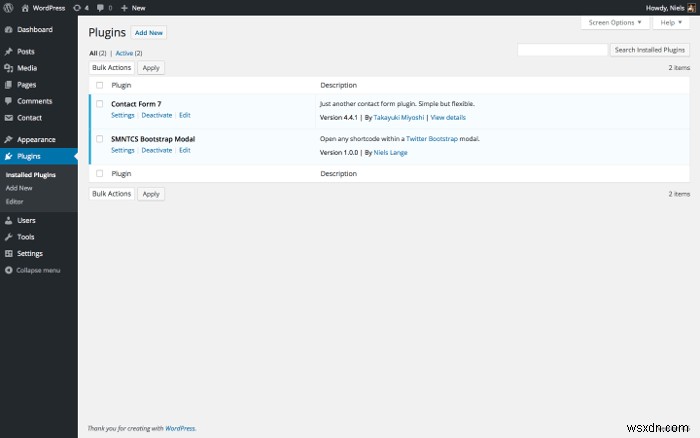This screenshot has width=700, height=438.
Task: Toggle select-all checkbox in table header
Action: coord(100,85)
